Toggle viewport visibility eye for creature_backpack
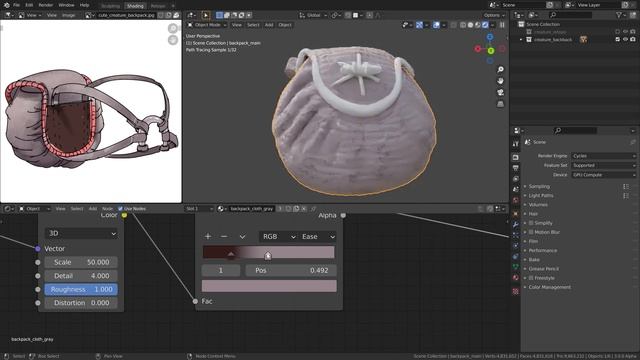640x360 pixels. [x=625, y=40]
